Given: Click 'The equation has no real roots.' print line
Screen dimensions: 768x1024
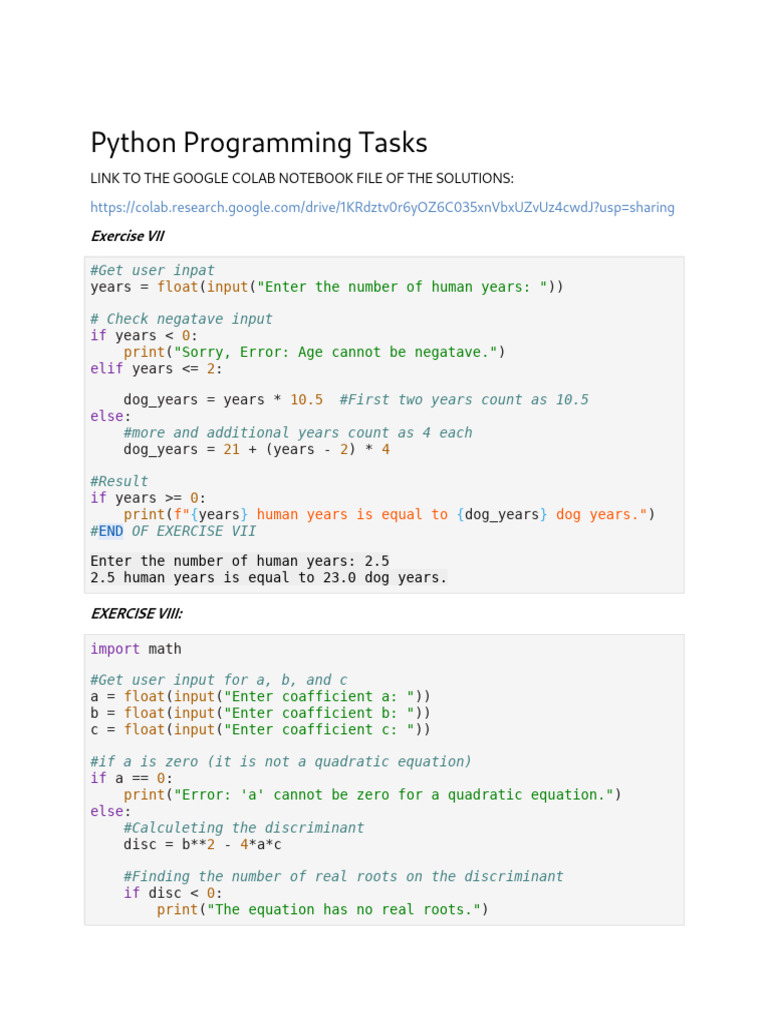Looking at the screenshot, I should [323, 910].
